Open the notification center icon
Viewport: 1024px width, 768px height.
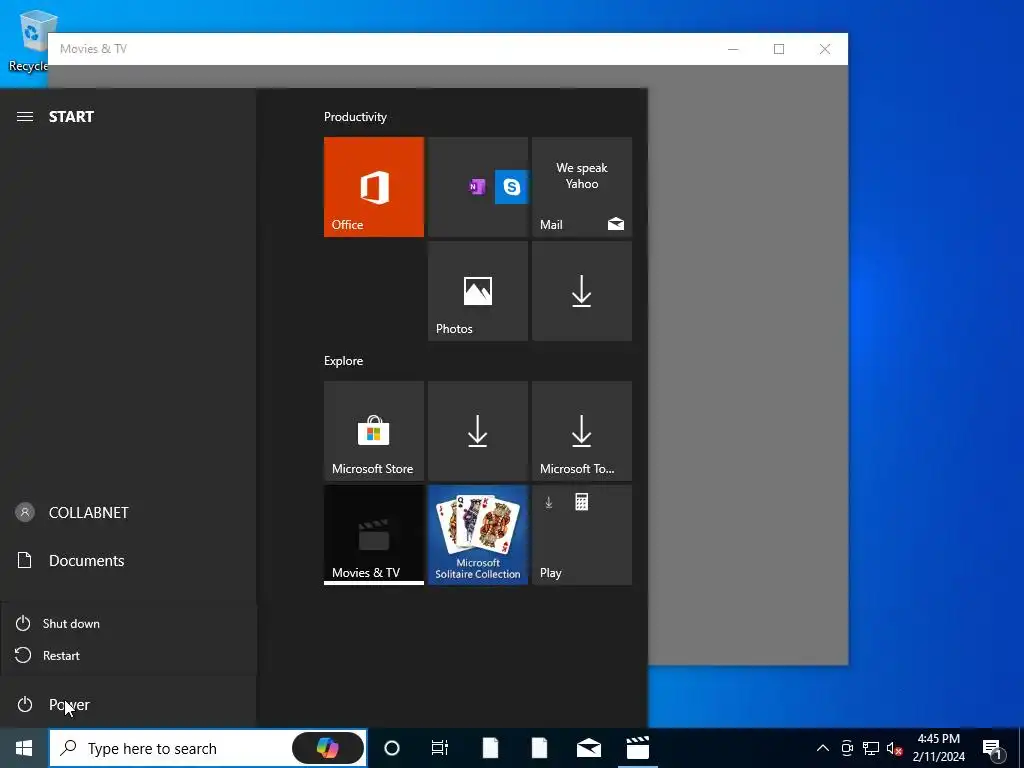pos(993,749)
